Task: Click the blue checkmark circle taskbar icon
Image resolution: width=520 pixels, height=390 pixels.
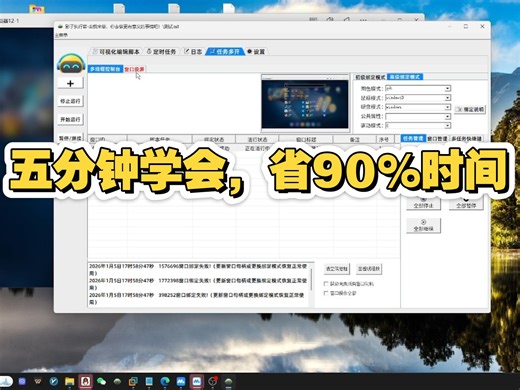Action: [x=54, y=381]
